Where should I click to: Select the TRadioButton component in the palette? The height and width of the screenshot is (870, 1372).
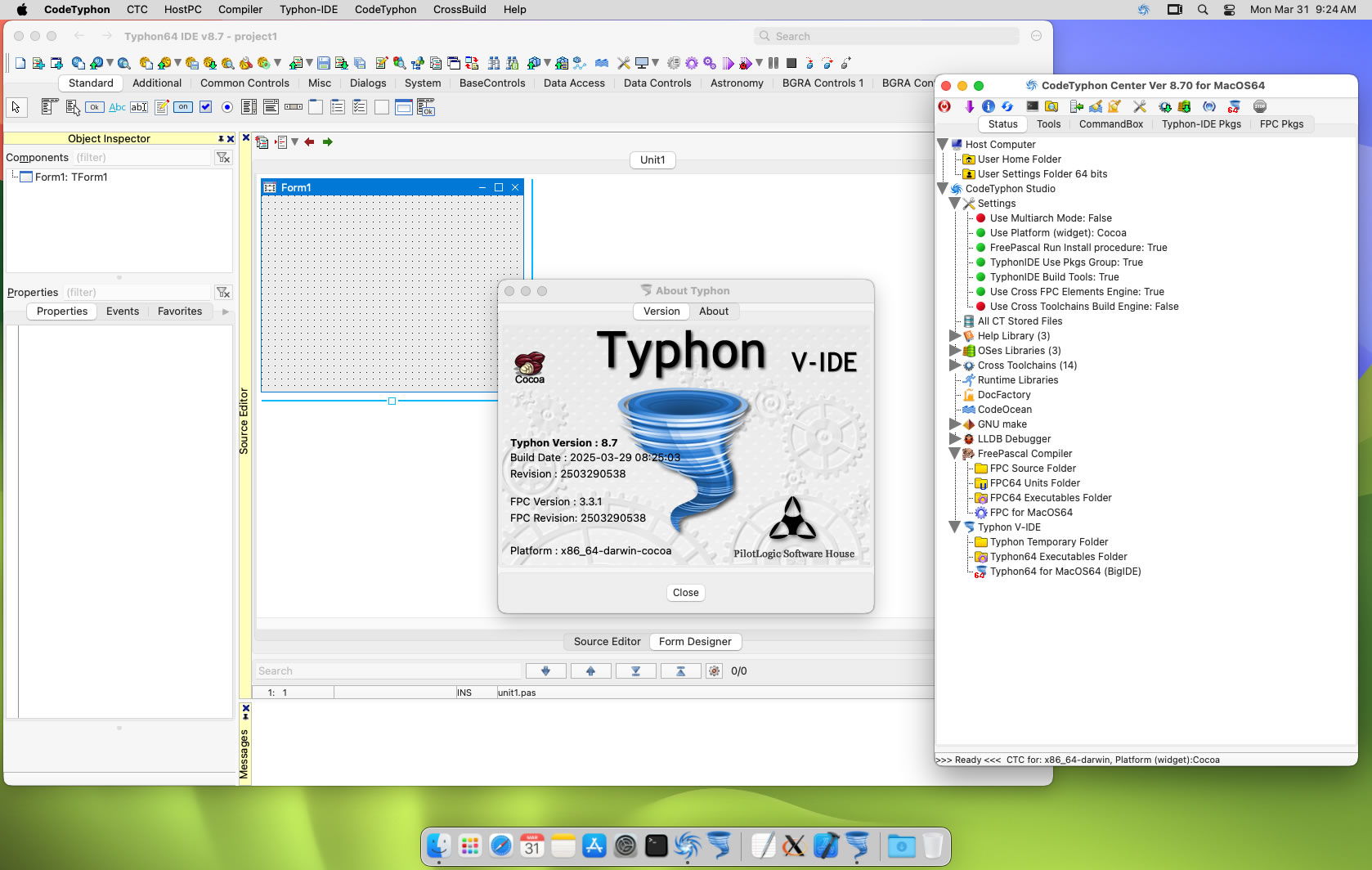[227, 107]
